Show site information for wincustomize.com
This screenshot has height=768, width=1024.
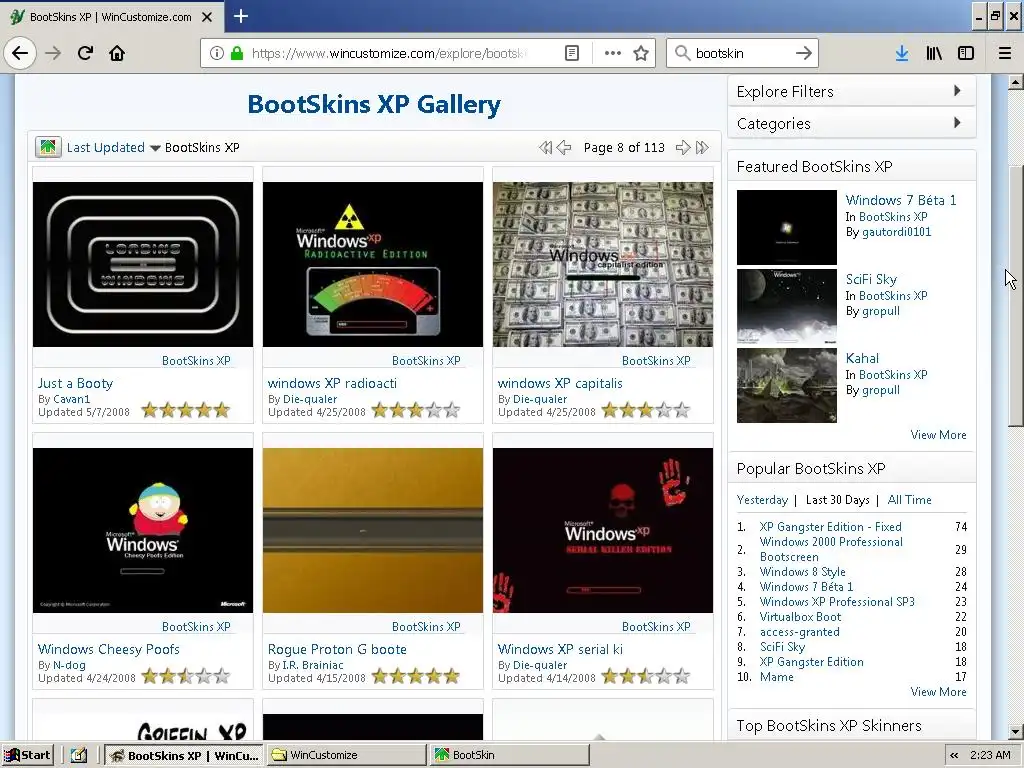tap(216, 53)
